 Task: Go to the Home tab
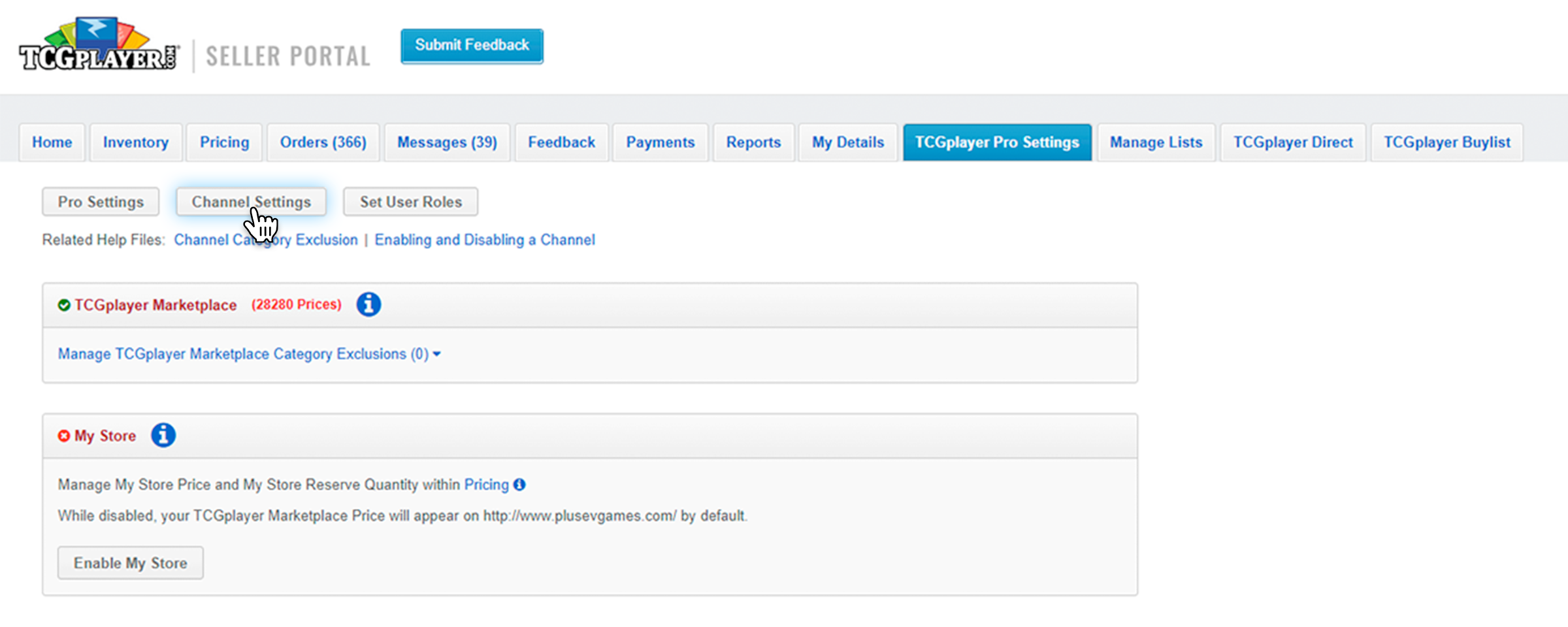[52, 142]
